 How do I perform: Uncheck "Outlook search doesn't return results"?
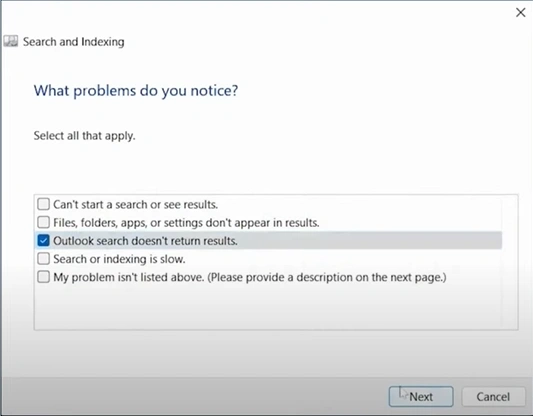(43, 241)
